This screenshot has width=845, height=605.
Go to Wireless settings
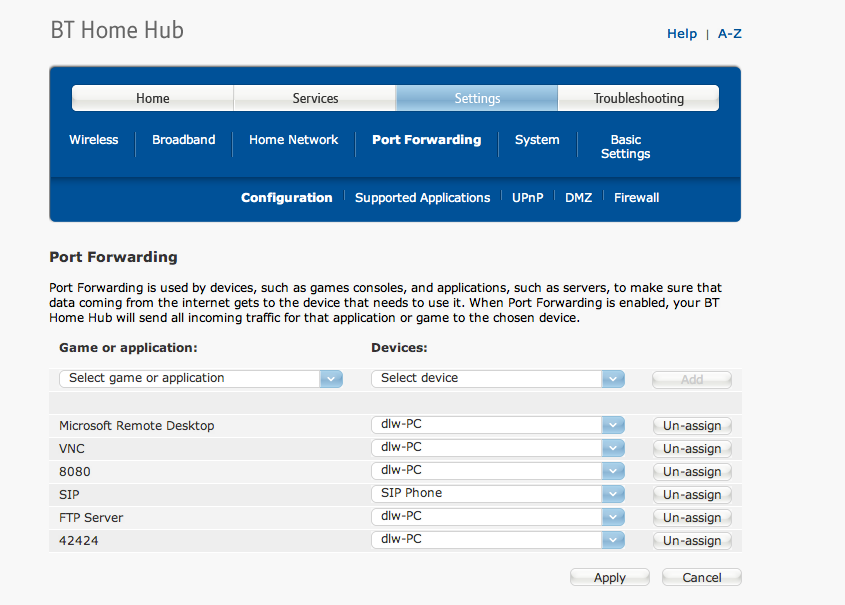coord(94,140)
